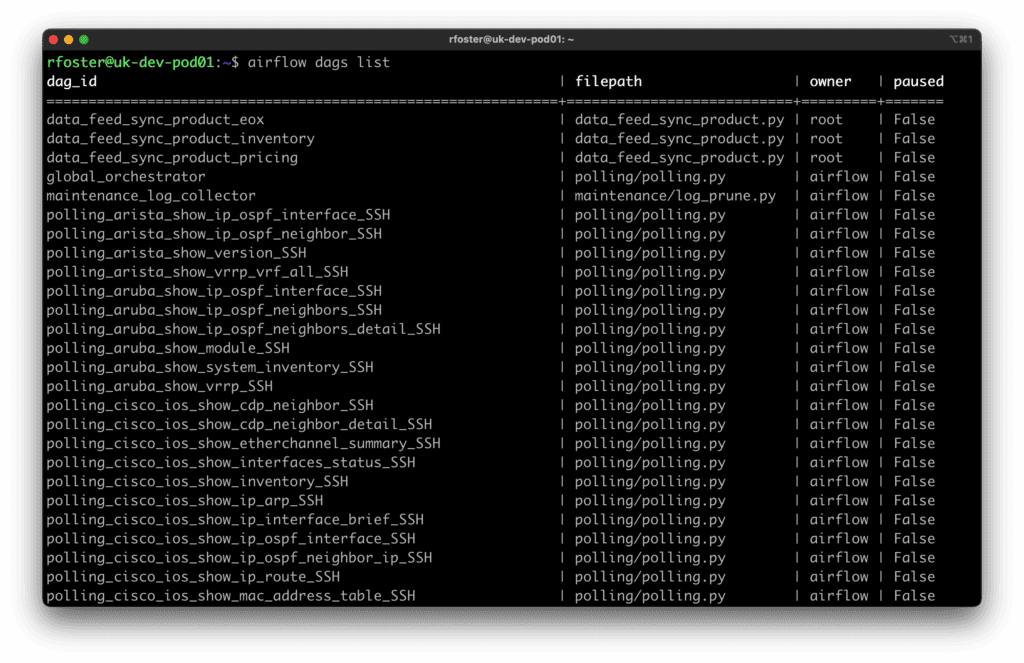This screenshot has width=1024, height=663.
Task: Click the green zoom window button
Action: click(x=84, y=39)
